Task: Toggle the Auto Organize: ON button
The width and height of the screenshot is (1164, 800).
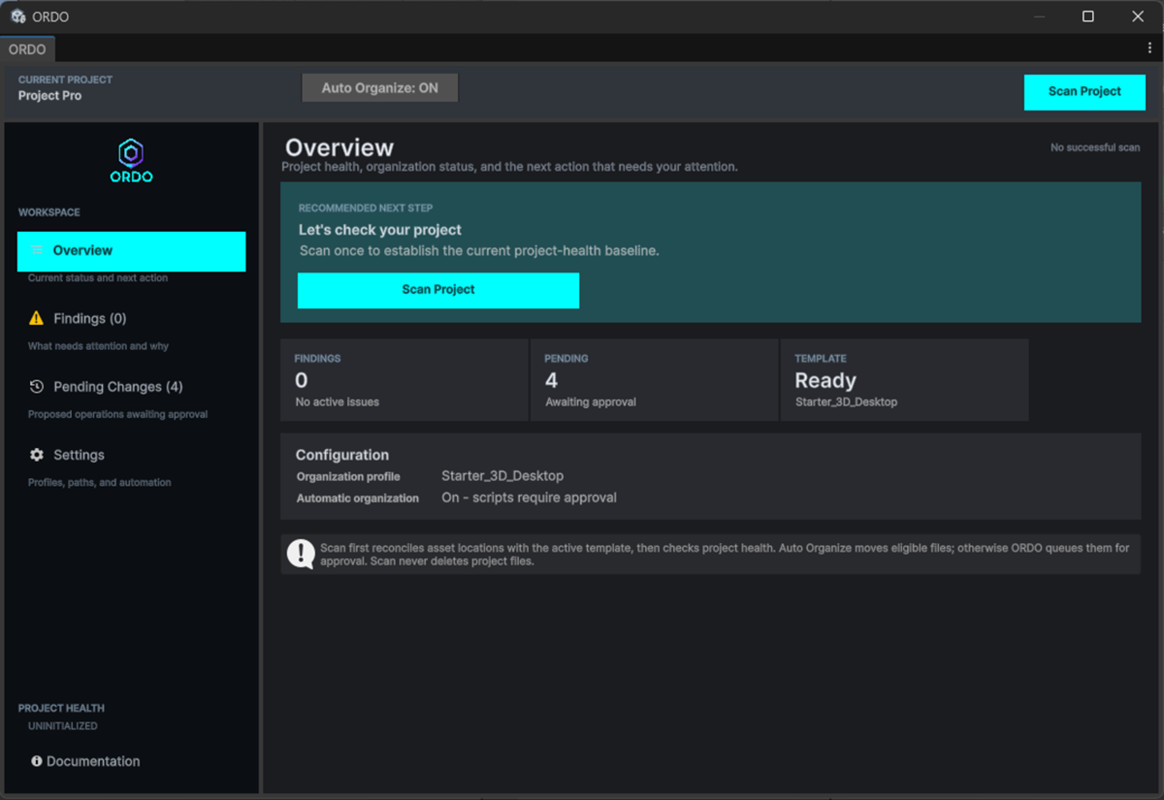Action: pyautogui.click(x=379, y=88)
